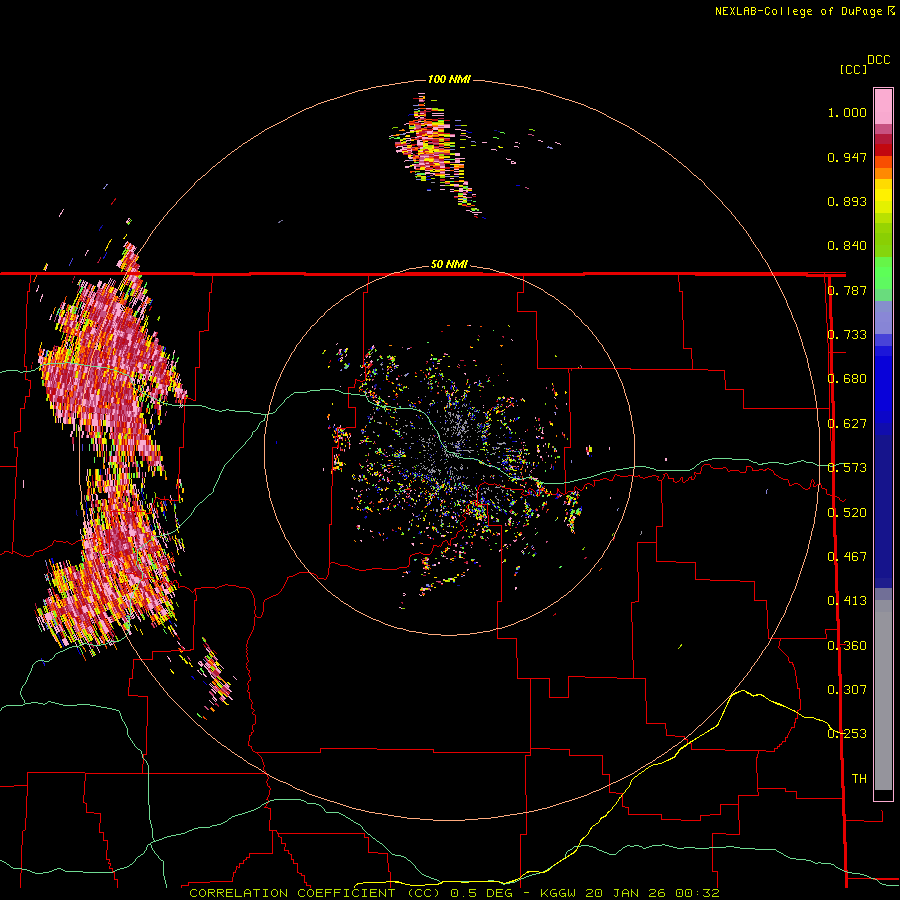
Task: Click the TH label on the scale
Action: point(859,779)
